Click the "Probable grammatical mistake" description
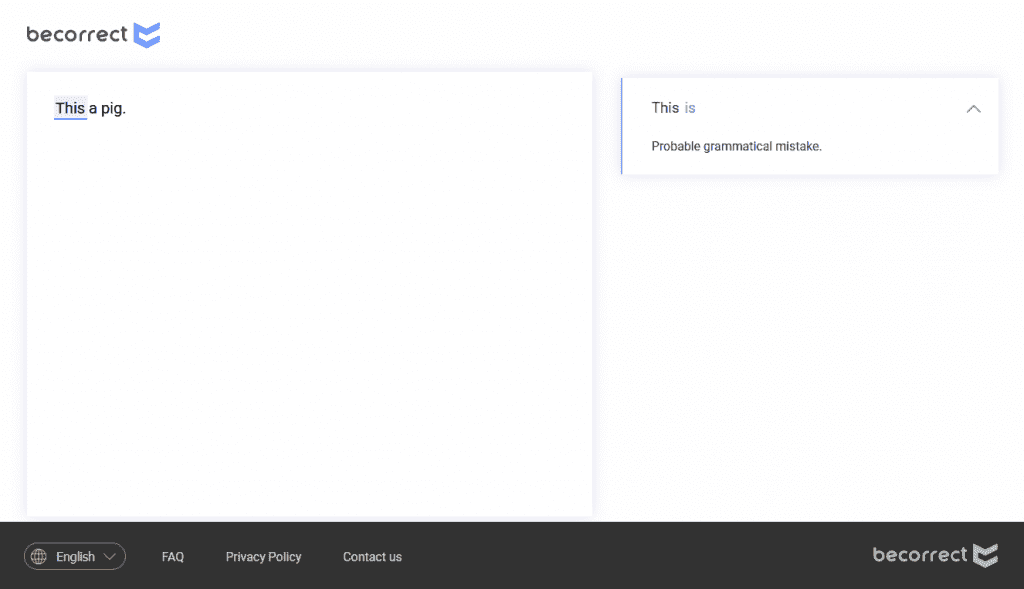 736,146
